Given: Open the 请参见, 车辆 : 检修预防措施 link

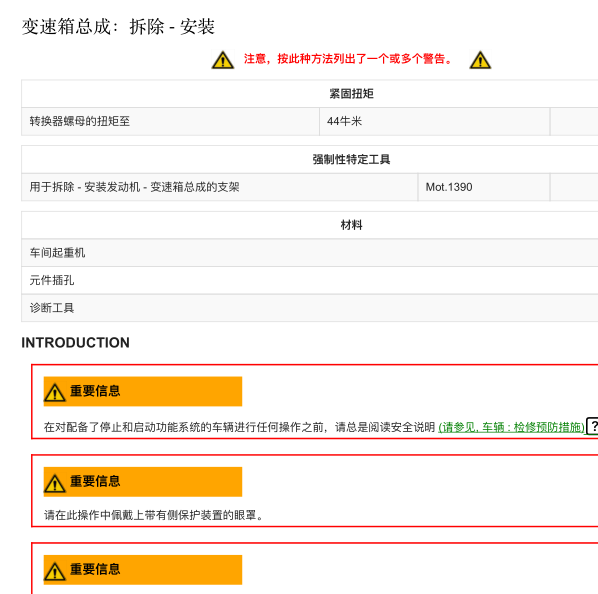Looking at the screenshot, I should [511, 427].
